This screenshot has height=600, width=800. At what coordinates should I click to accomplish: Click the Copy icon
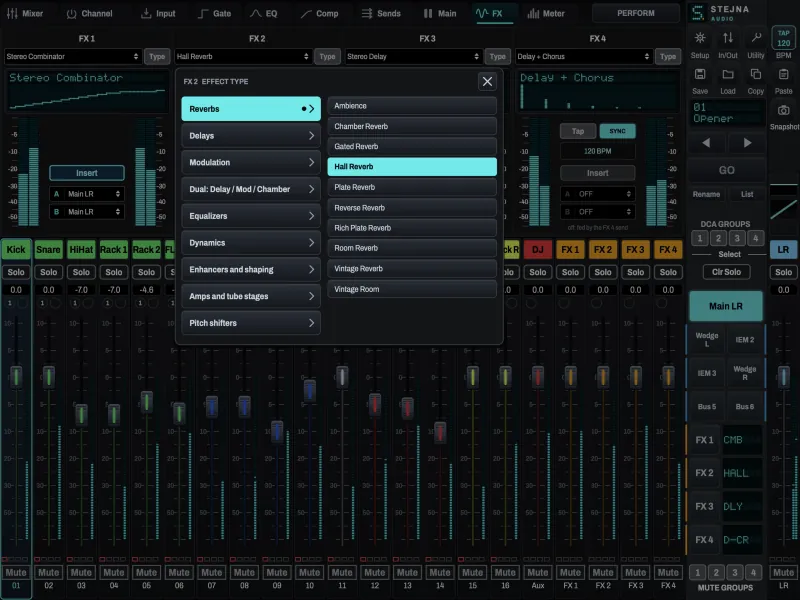point(756,74)
